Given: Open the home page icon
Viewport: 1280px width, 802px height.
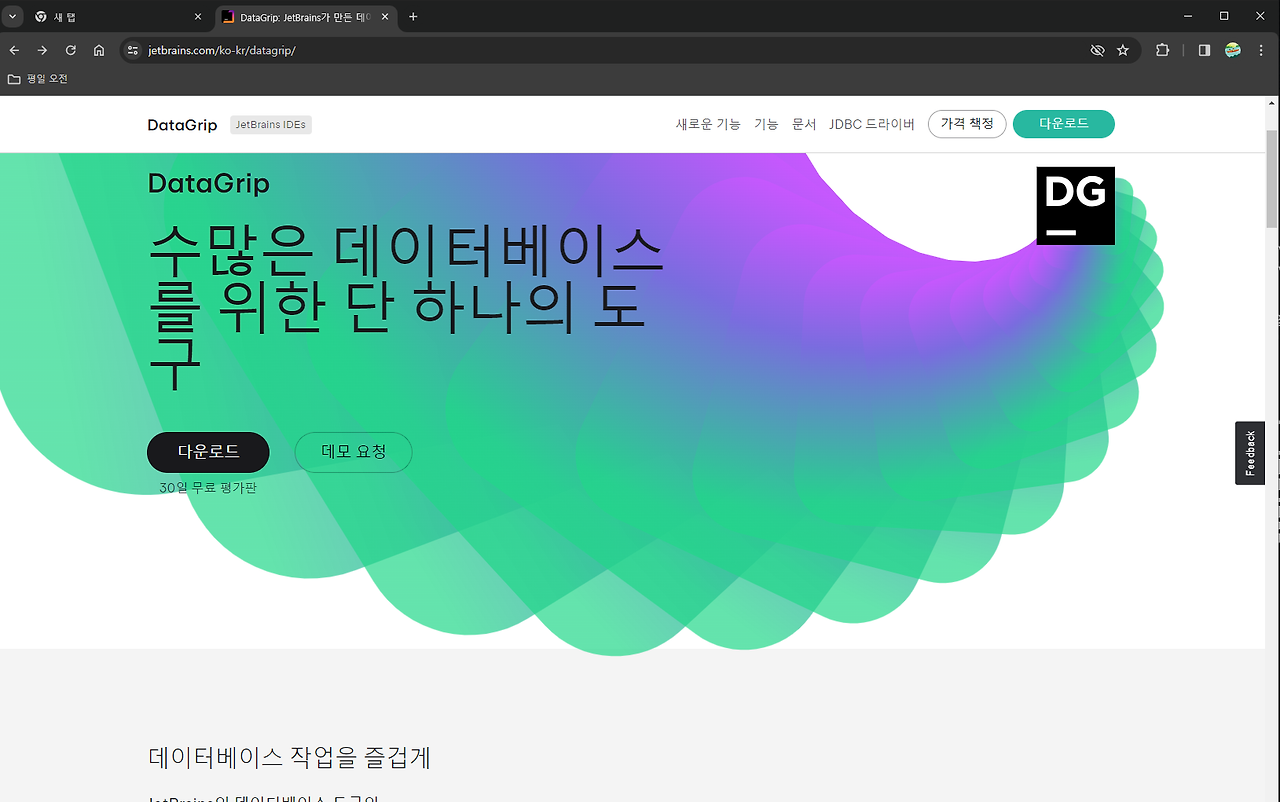Looking at the screenshot, I should tap(99, 50).
